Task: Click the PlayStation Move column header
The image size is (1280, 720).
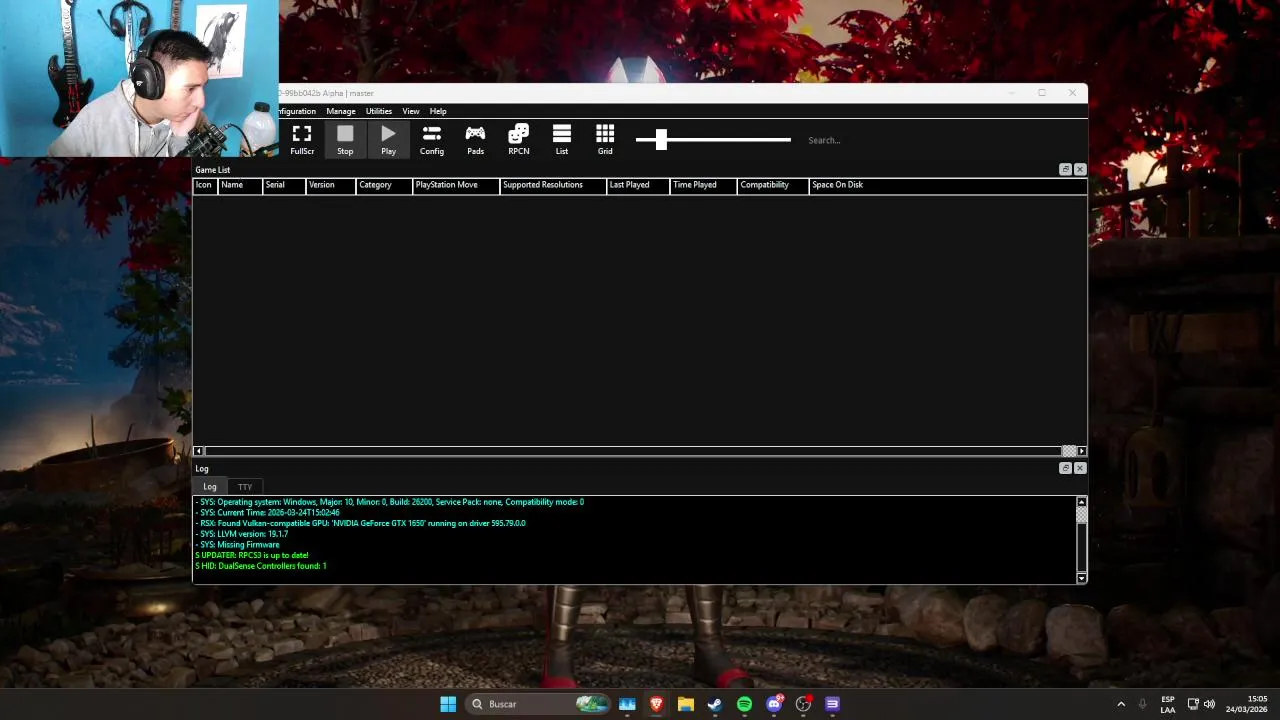Action: 456,185
